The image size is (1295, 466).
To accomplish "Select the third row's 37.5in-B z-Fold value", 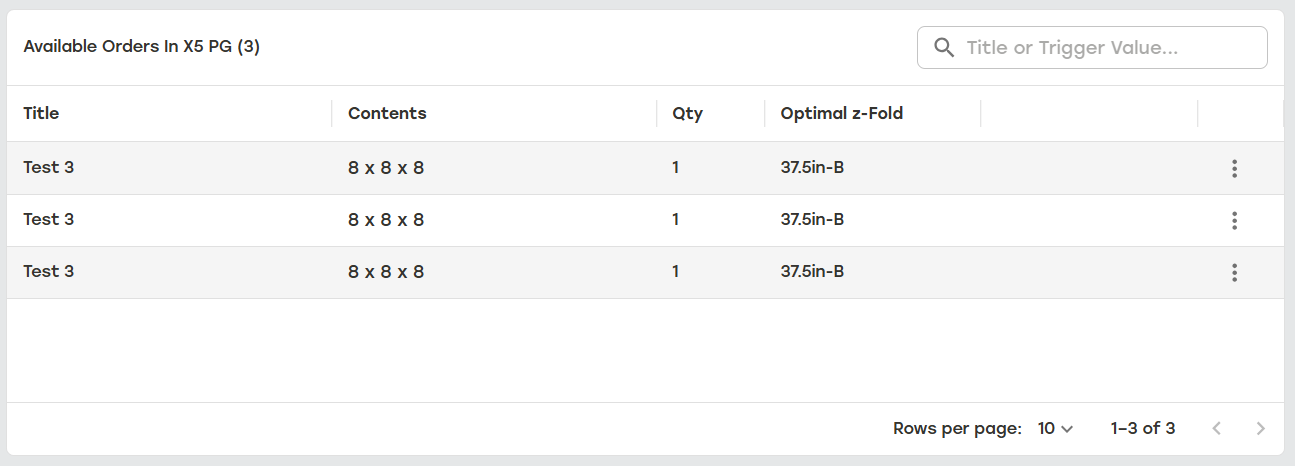I will 812,271.
